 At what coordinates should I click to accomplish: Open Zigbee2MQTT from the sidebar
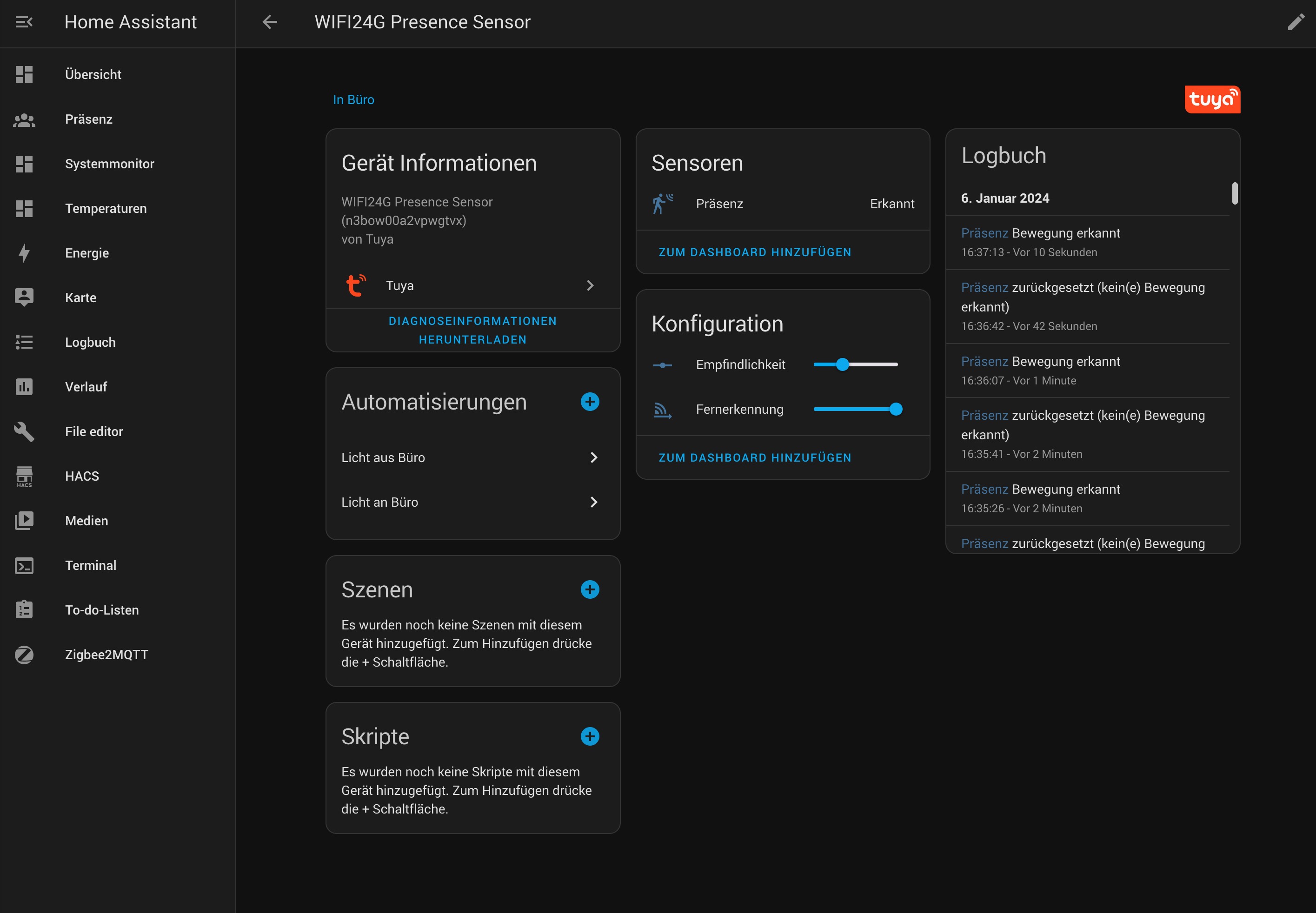point(106,655)
